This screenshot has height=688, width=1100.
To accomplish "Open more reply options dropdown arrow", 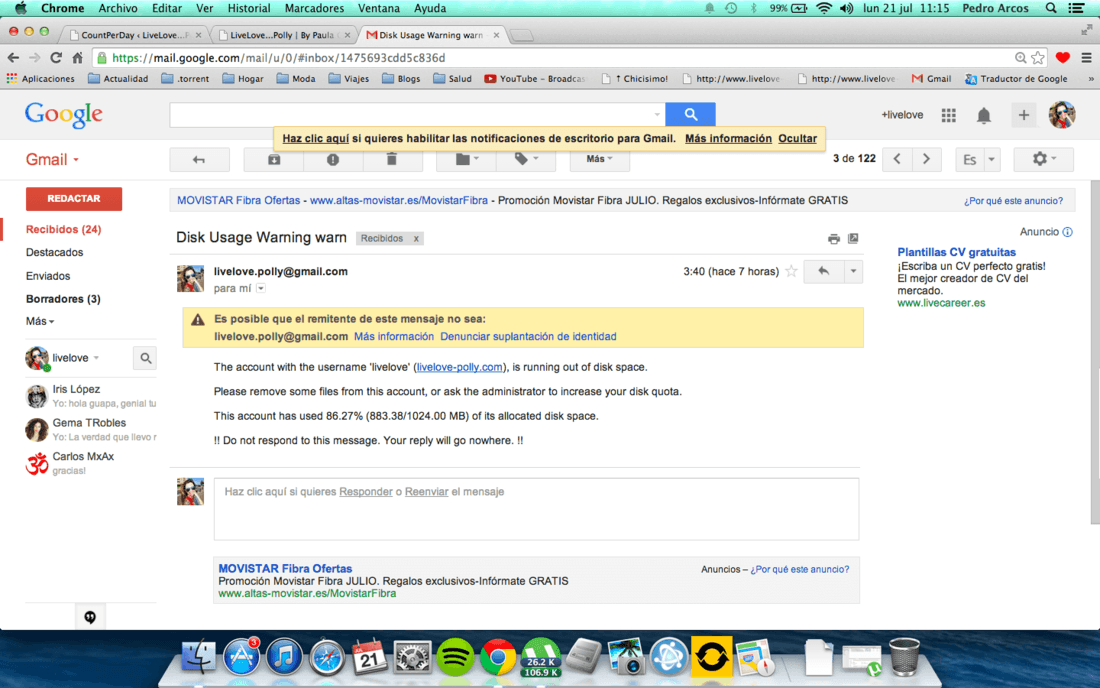I will pos(853,271).
